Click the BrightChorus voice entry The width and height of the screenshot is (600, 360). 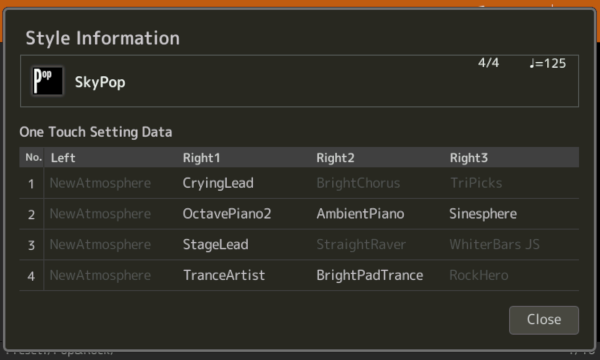358,183
